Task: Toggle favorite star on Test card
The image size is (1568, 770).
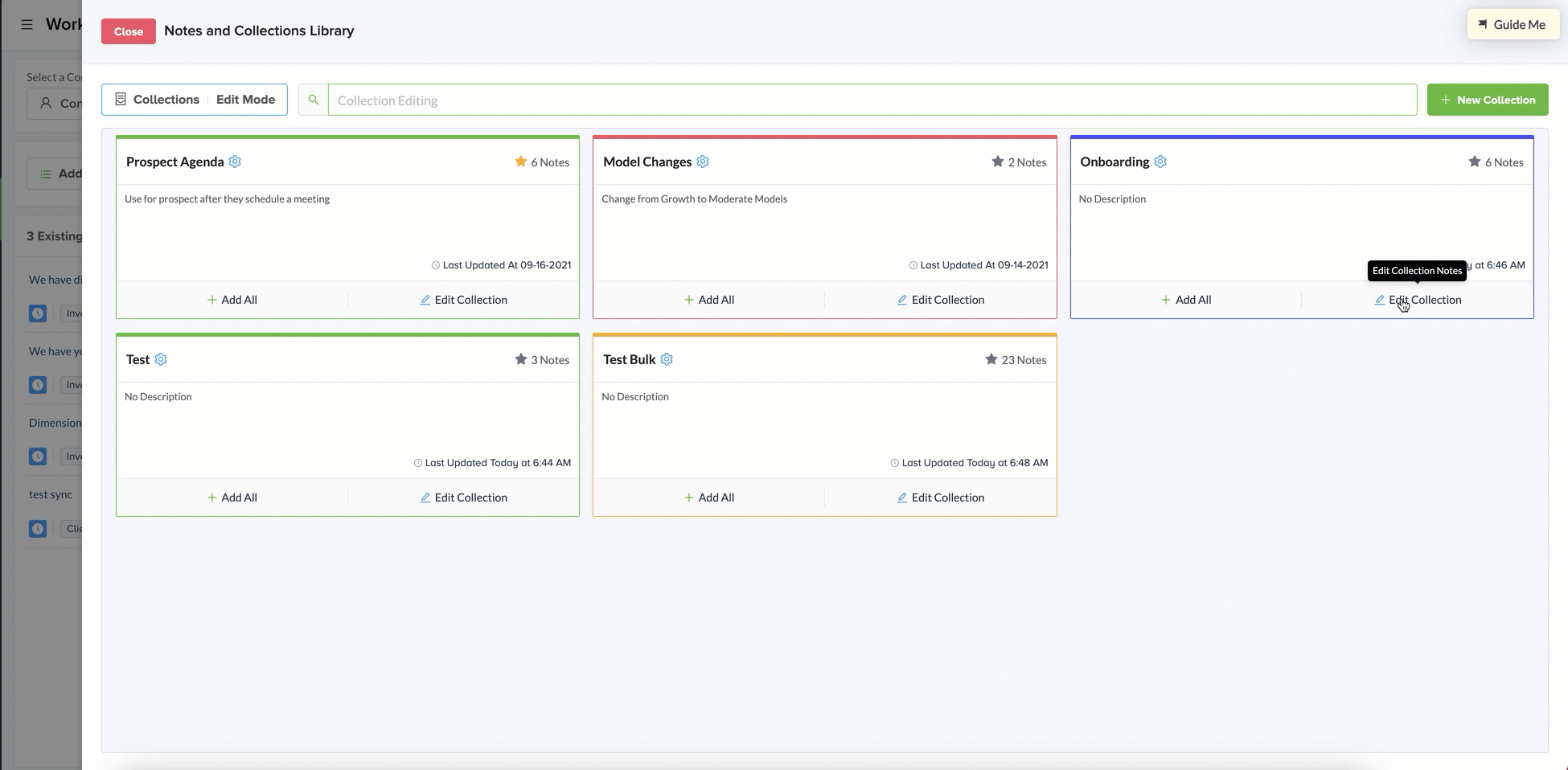Action: 521,359
